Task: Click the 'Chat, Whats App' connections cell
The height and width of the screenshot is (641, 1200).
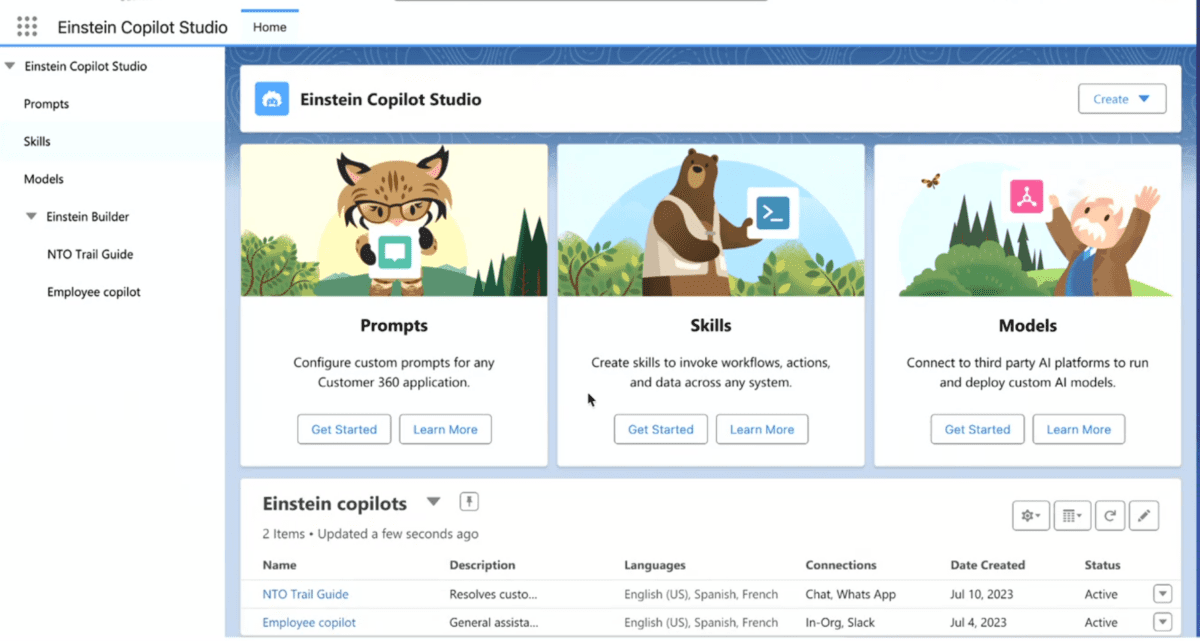Action: (851, 594)
